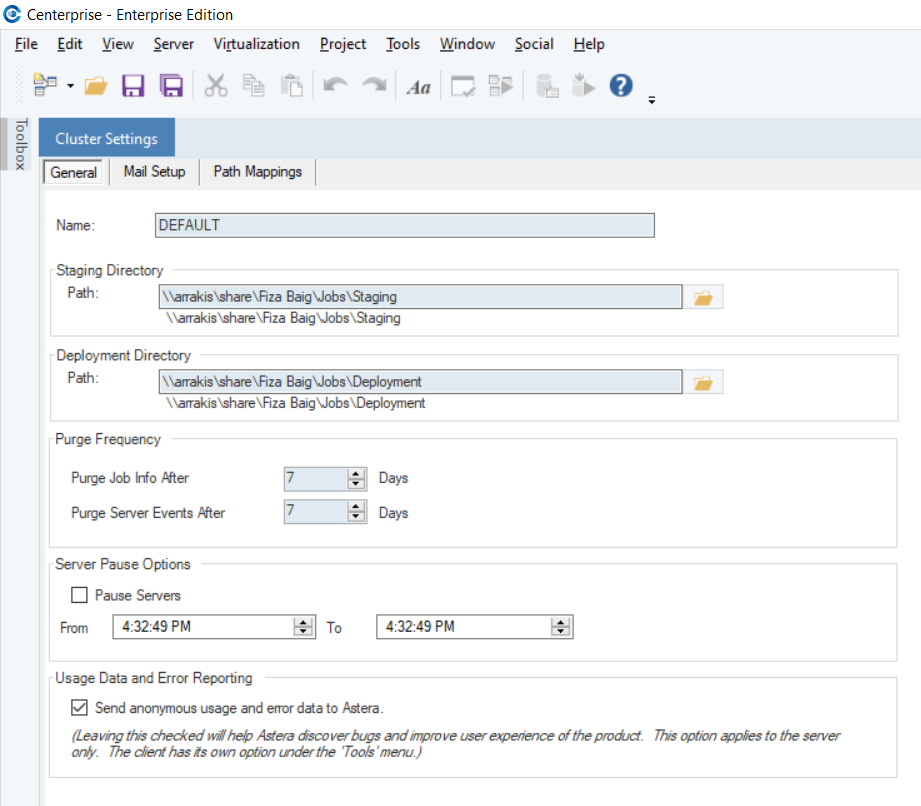Enable the Pause Servers checkbox
This screenshot has width=921, height=806.
80,595
